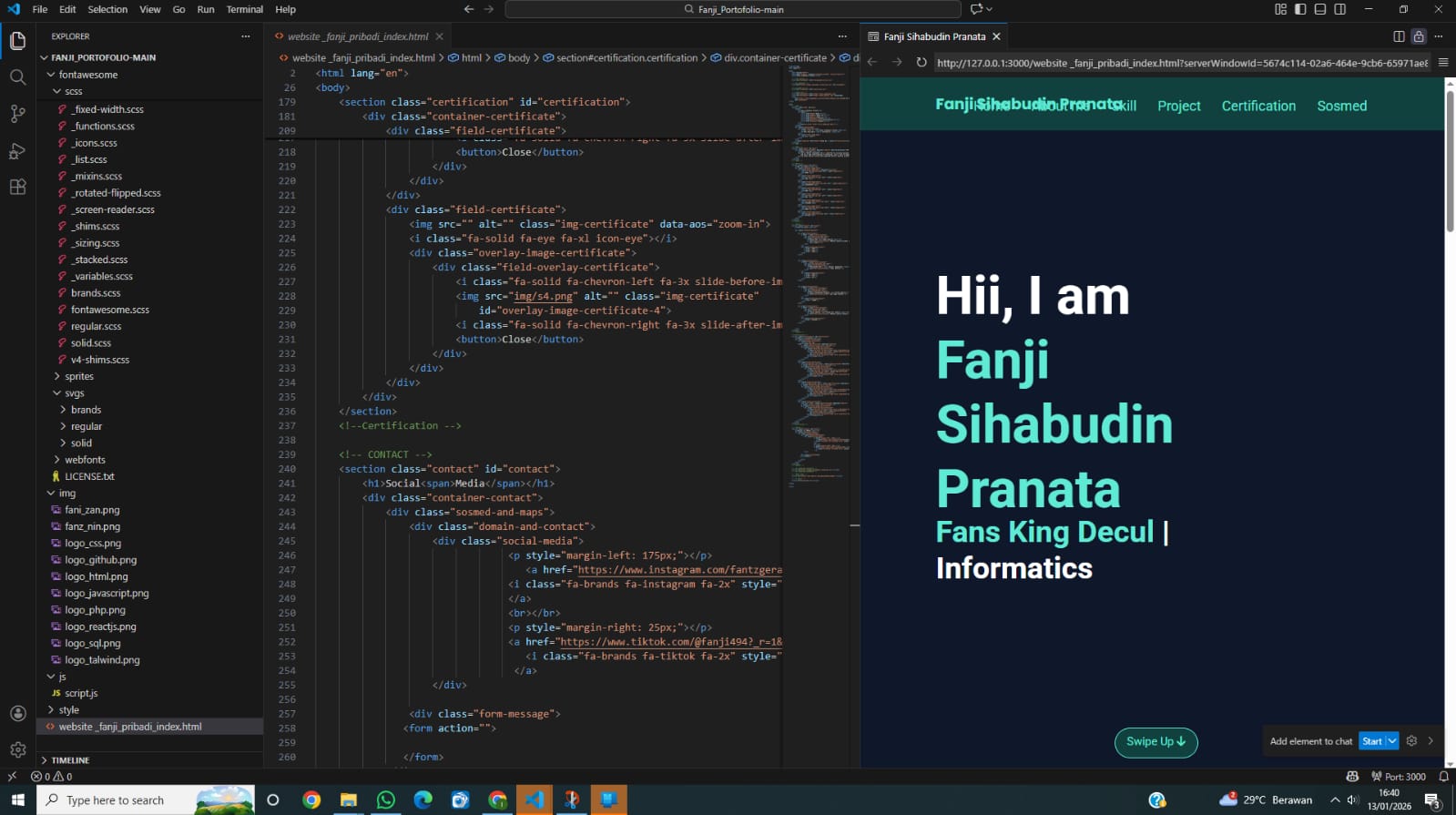Click the Explorer more actions ellipsis
Screen dimensions: 1456x815
[245, 36]
